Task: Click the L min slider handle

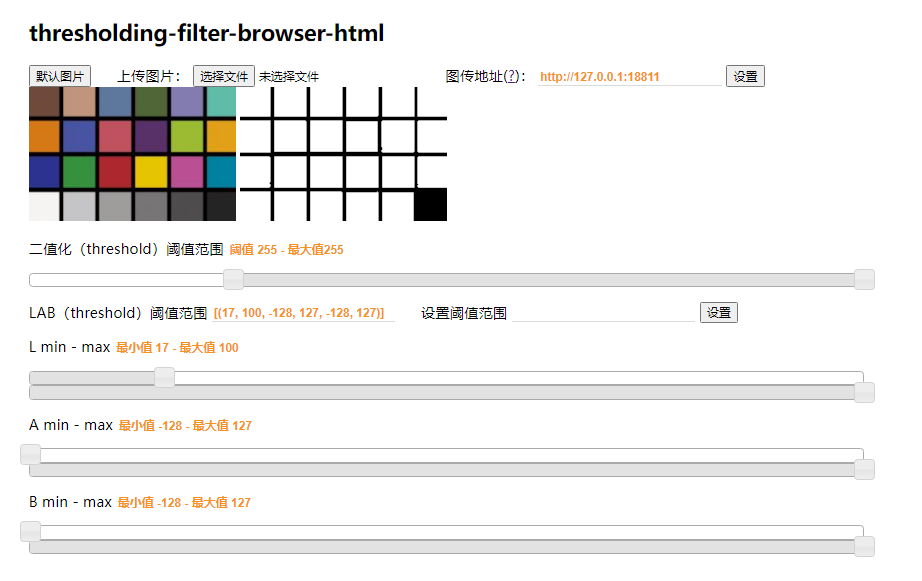Action: pos(165,377)
